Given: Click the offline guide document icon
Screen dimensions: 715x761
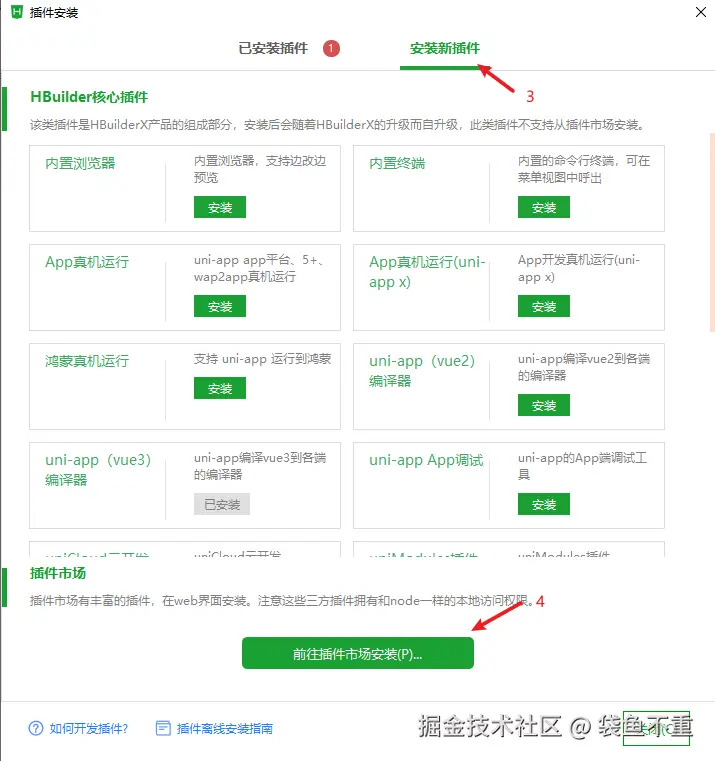Looking at the screenshot, I should pyautogui.click(x=163, y=728).
